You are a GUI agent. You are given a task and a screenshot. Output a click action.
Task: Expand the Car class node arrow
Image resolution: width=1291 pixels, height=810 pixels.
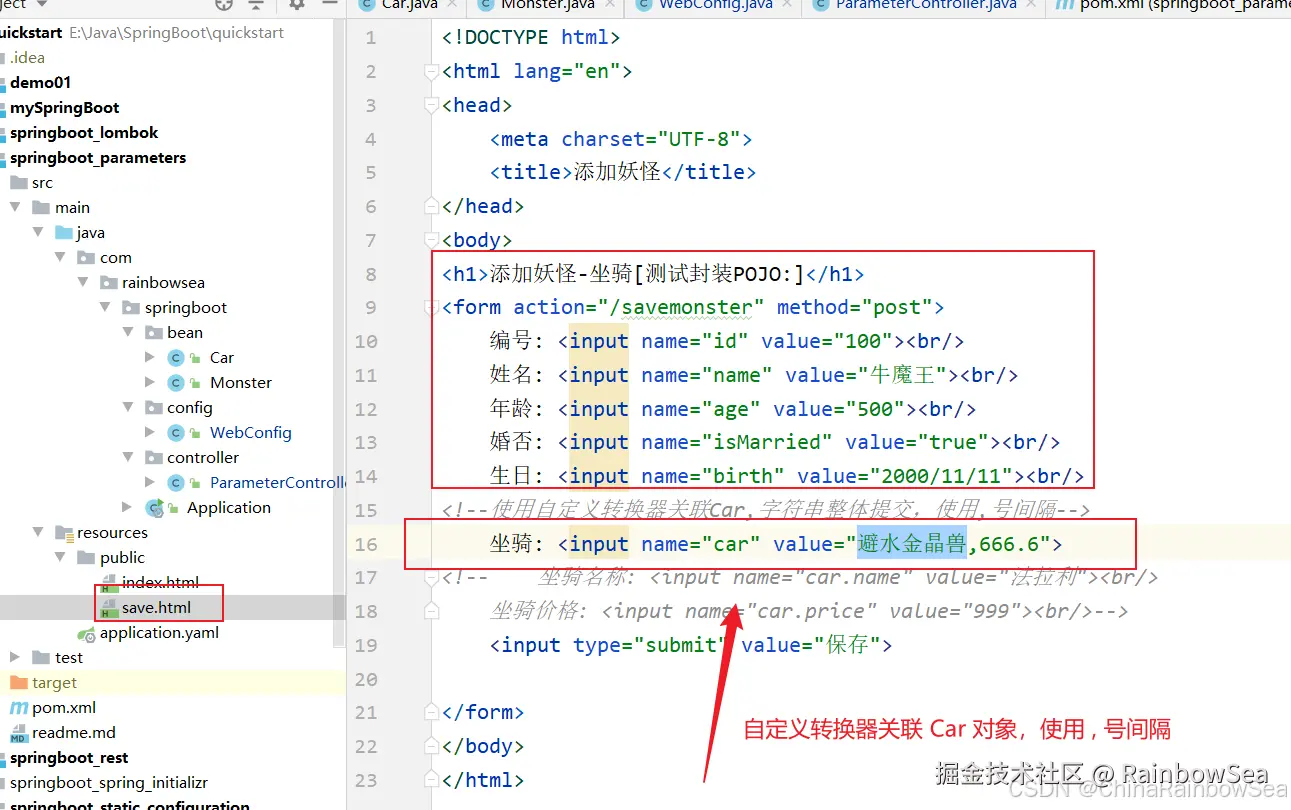(150, 358)
